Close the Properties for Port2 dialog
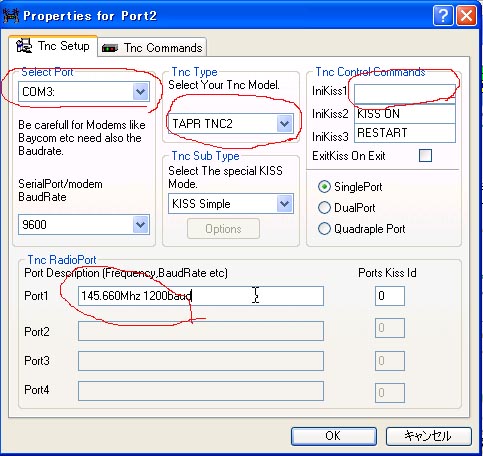 pyautogui.click(x=466, y=16)
